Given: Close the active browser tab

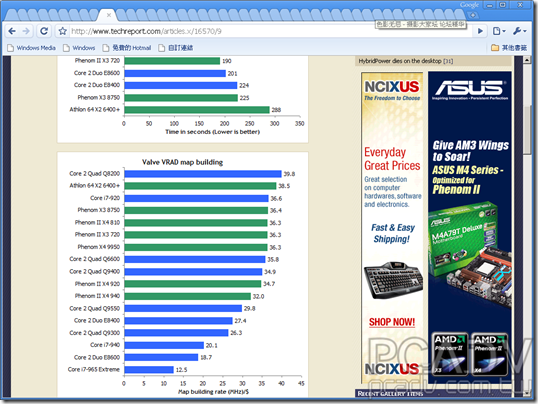Looking at the screenshot, I should click(109, 15).
